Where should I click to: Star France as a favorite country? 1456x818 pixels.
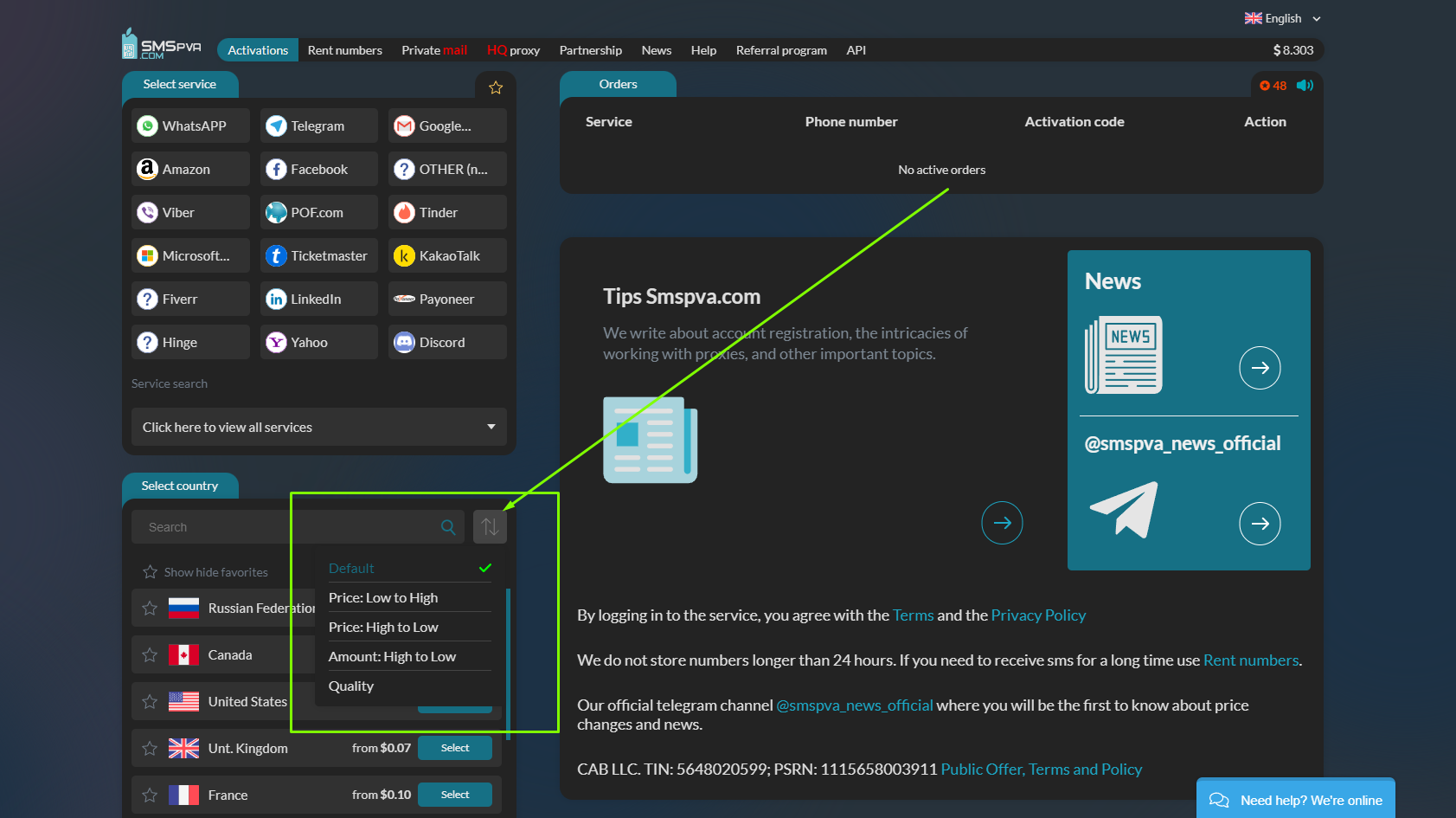(150, 795)
